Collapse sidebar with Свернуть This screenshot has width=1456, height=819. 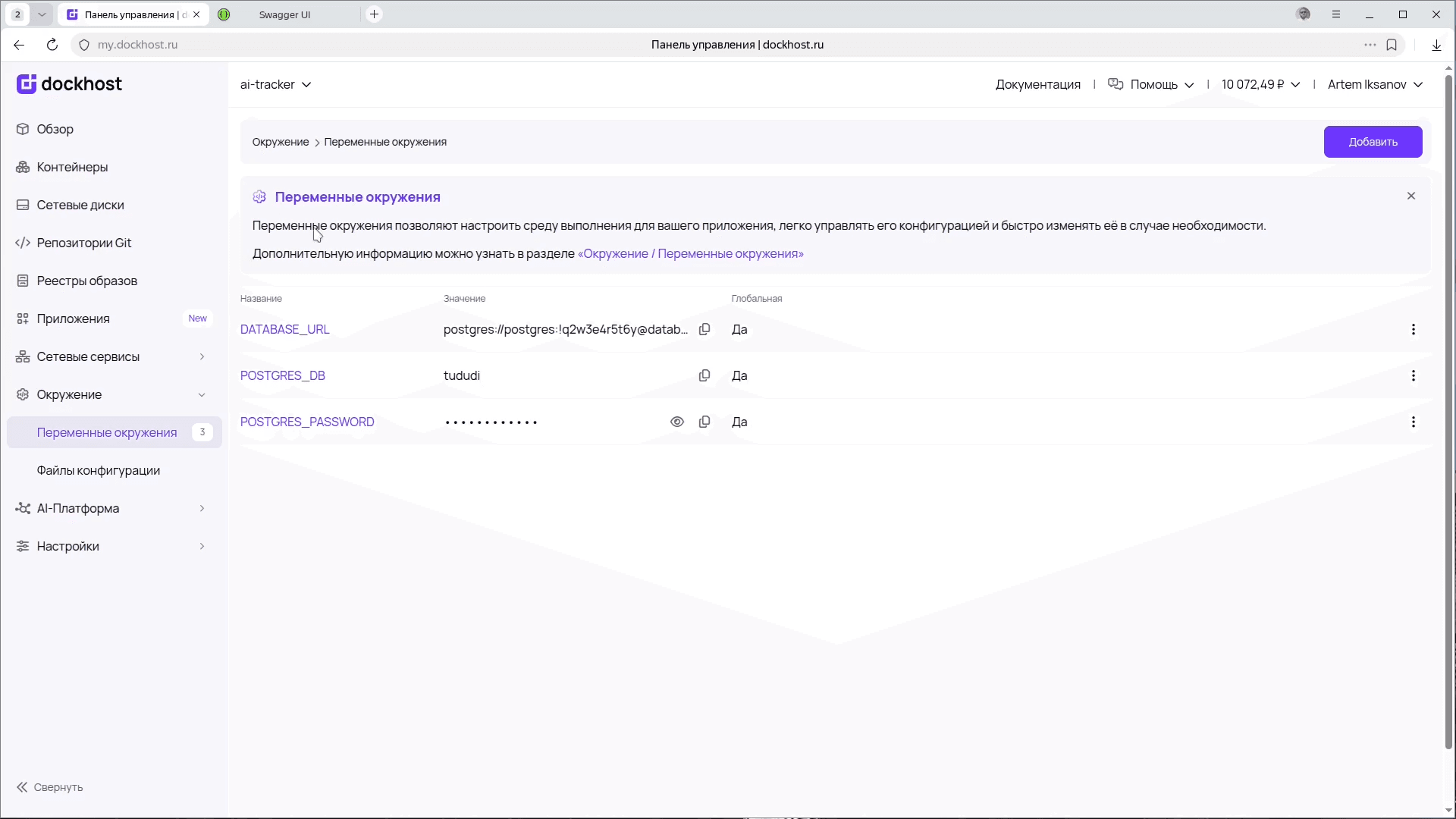pyautogui.click(x=50, y=787)
